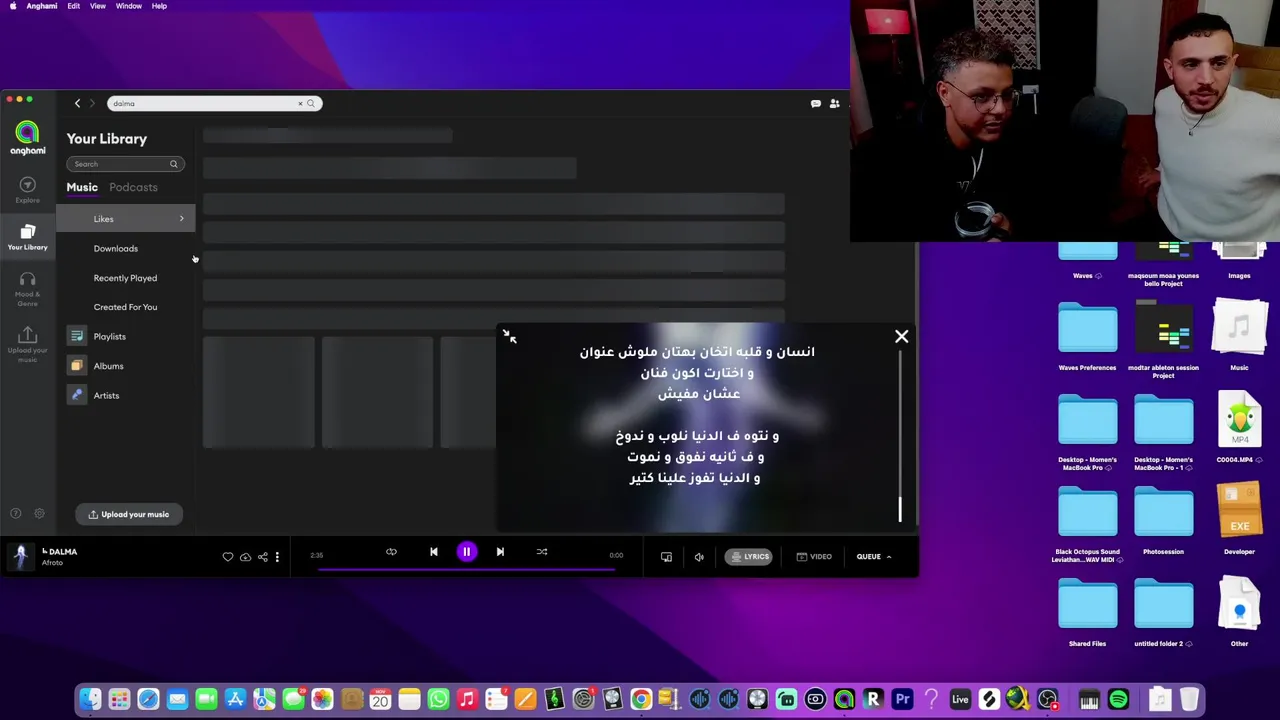Screen dimensions: 1280x720
Task: Open the three-dot song options menu
Action: [x=277, y=557]
